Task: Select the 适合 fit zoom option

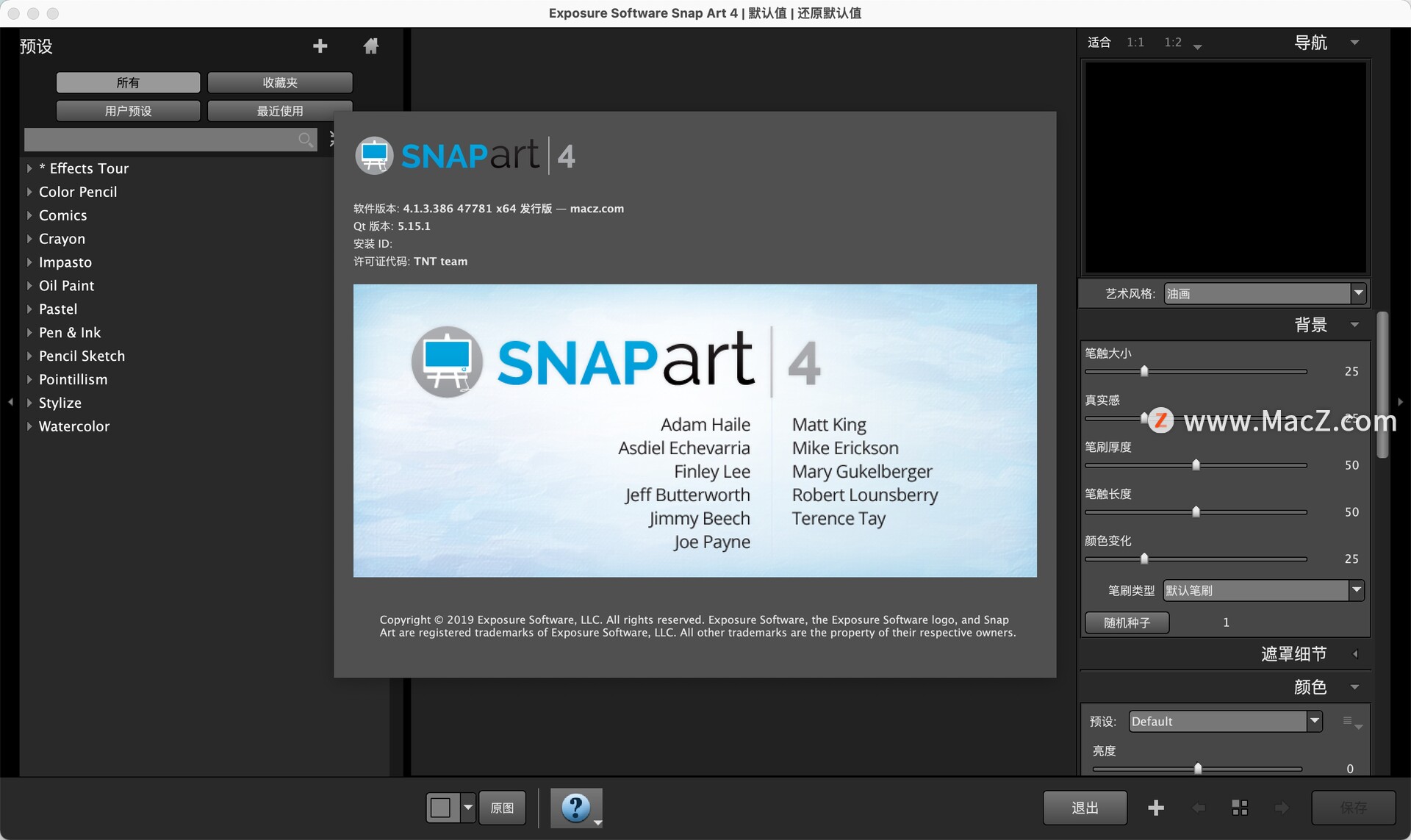Action: coord(1099,43)
